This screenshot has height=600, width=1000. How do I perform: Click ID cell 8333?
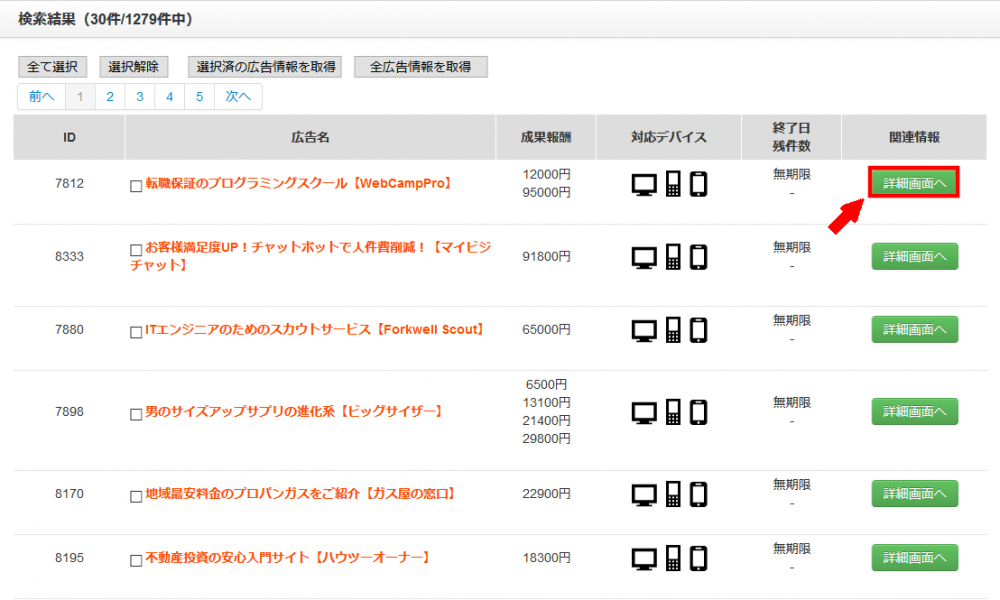(69, 256)
